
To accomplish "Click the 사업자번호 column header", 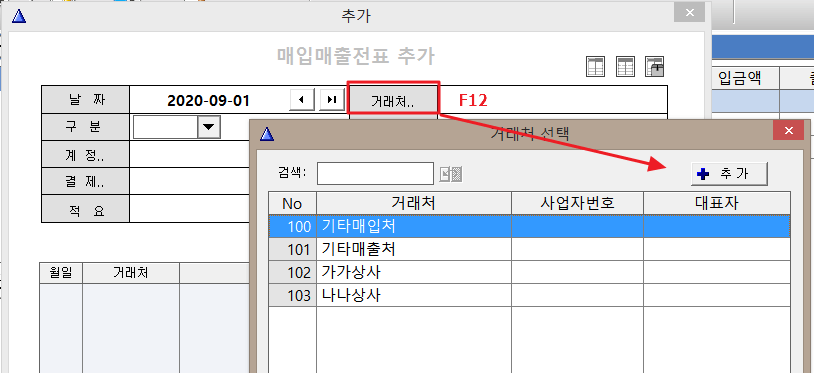I will pyautogui.click(x=577, y=203).
